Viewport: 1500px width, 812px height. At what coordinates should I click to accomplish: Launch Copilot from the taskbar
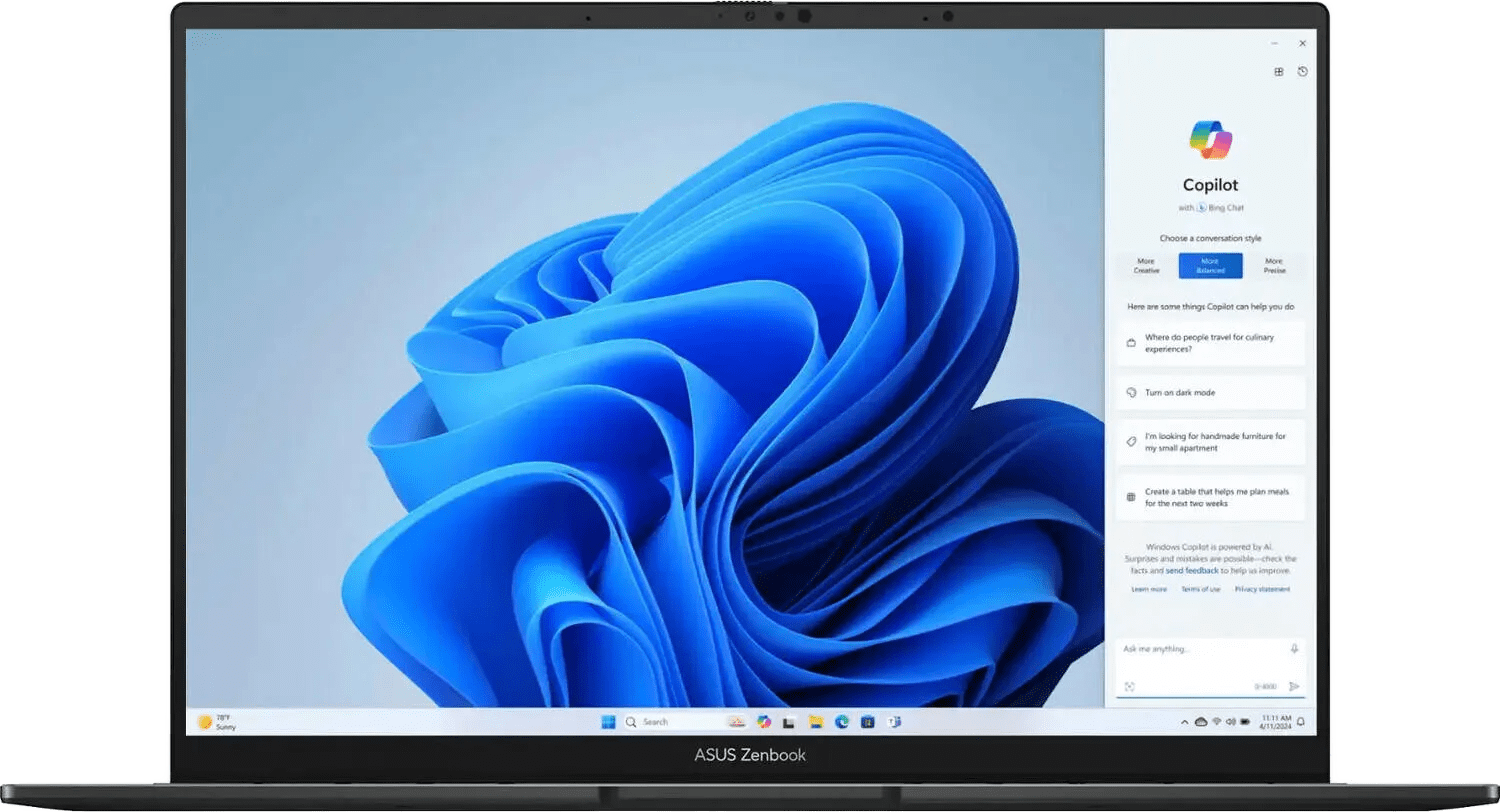tap(764, 722)
